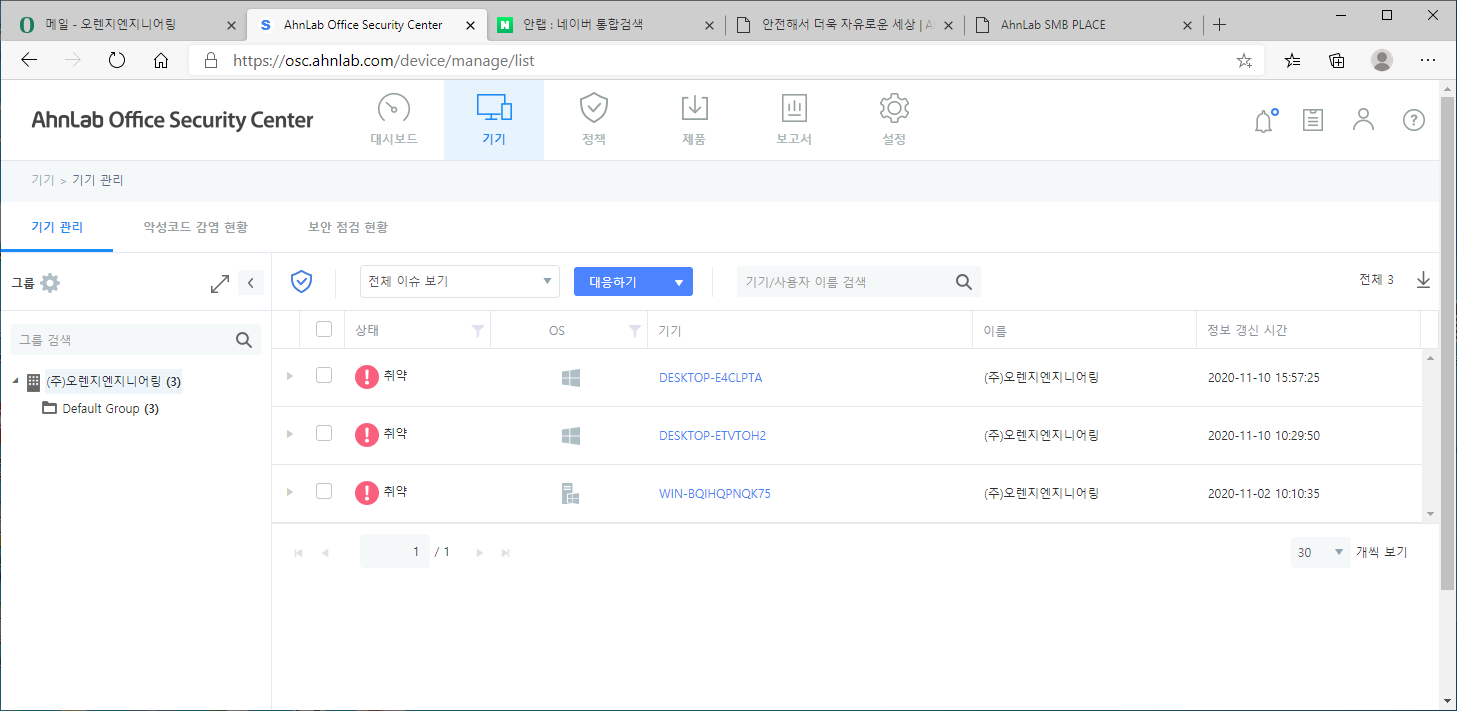Switch to the 악성코드 감염 현황 tab
The image size is (1457, 711).
(x=196, y=227)
